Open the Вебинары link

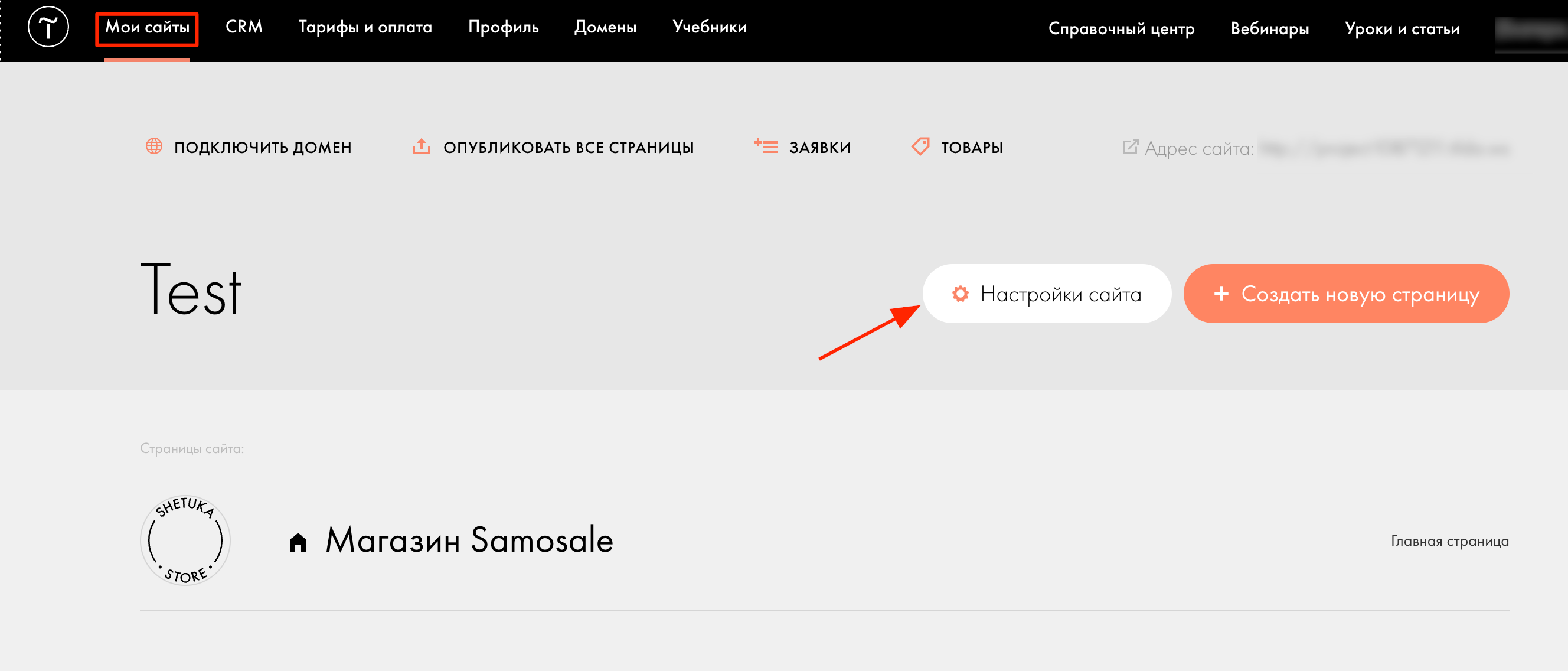(1270, 28)
